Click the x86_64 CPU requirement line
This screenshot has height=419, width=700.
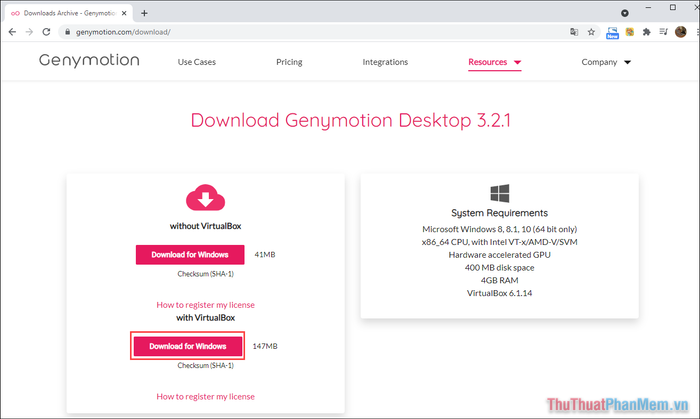click(499, 242)
